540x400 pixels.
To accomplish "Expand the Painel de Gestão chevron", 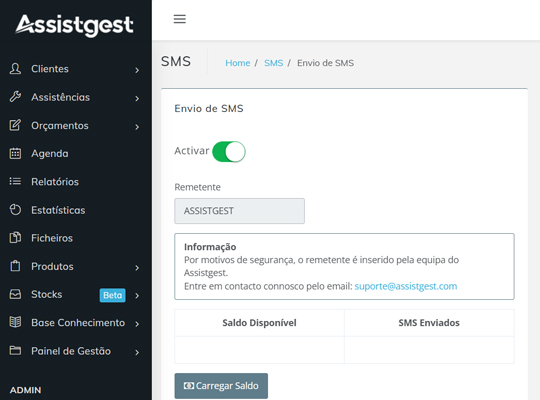I will tap(137, 352).
